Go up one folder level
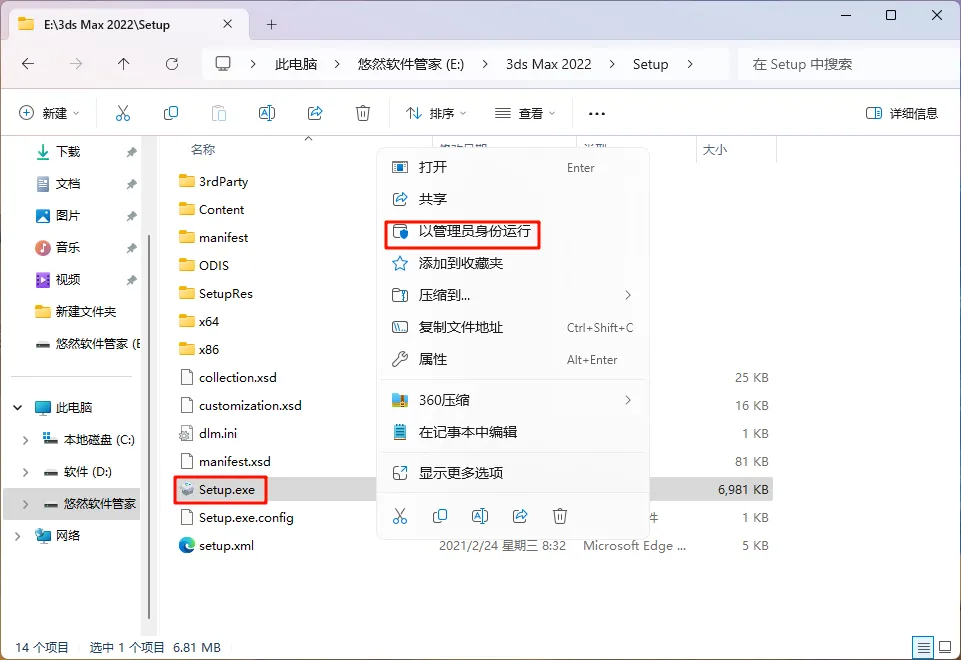The width and height of the screenshot is (961, 660). tap(124, 64)
